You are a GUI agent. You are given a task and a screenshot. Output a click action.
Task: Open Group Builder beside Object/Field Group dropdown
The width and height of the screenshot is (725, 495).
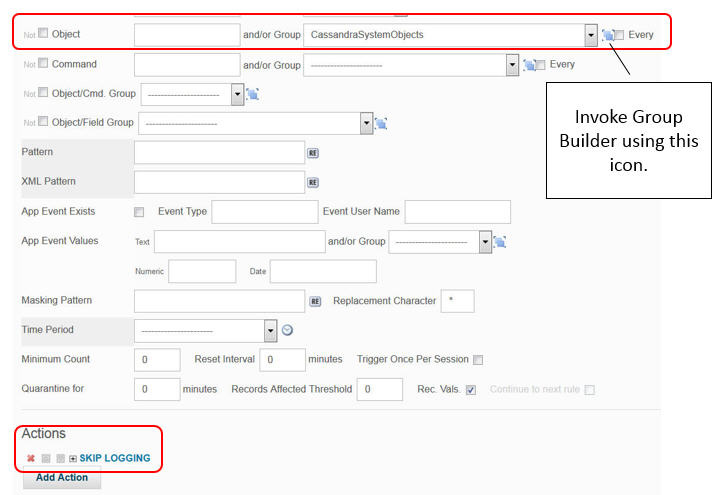(x=381, y=123)
